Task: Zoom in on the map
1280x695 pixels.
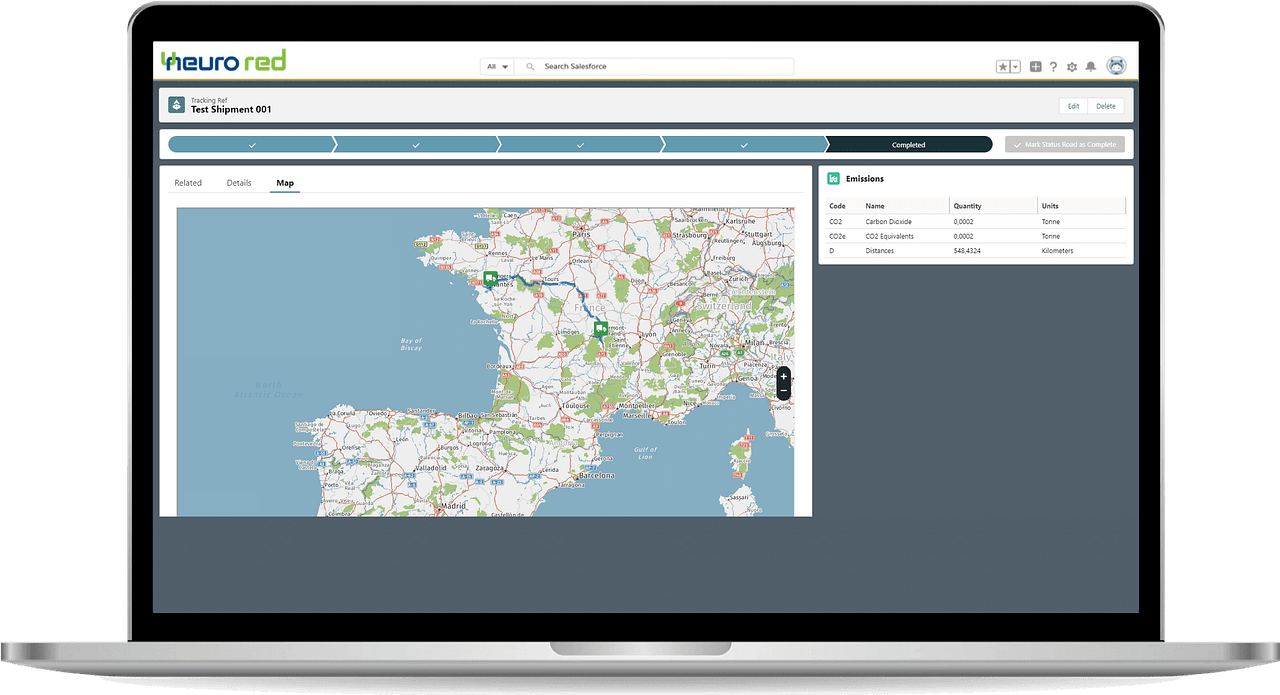Action: 783,376
